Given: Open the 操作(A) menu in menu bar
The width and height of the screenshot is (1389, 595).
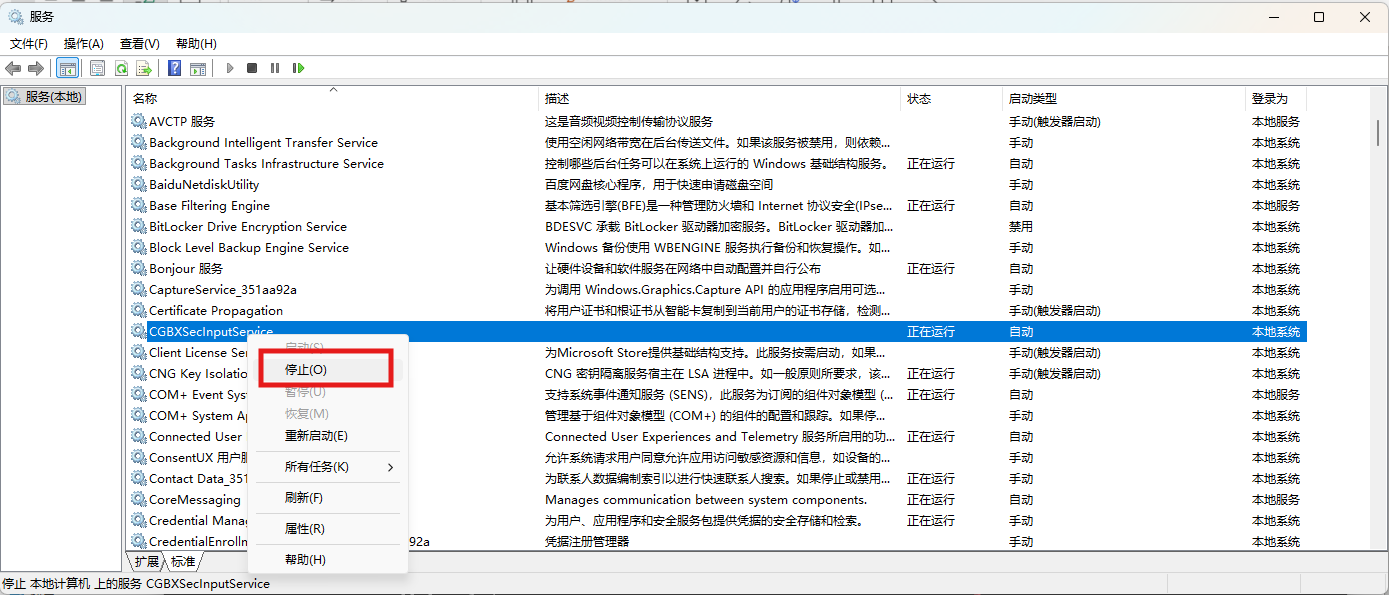Looking at the screenshot, I should (84, 44).
